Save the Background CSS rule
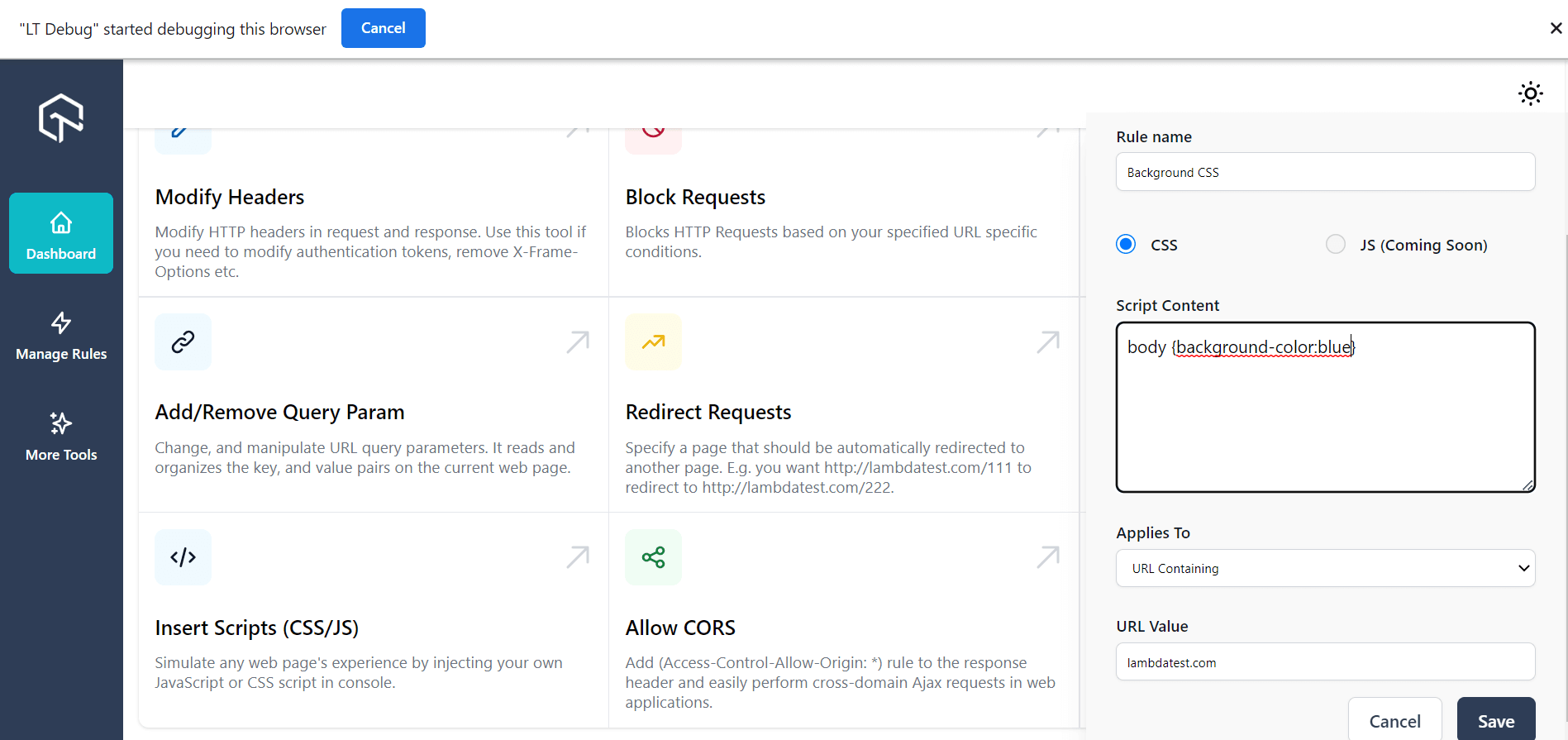 pyautogui.click(x=1495, y=720)
